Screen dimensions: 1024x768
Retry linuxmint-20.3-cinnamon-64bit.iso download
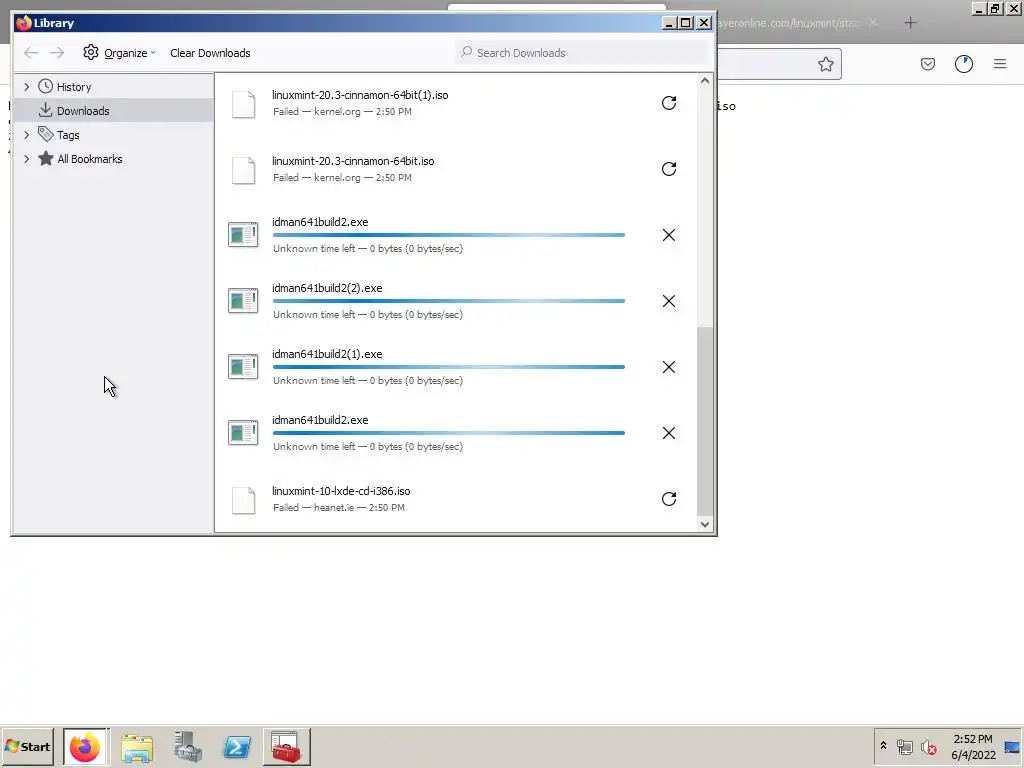click(668, 169)
